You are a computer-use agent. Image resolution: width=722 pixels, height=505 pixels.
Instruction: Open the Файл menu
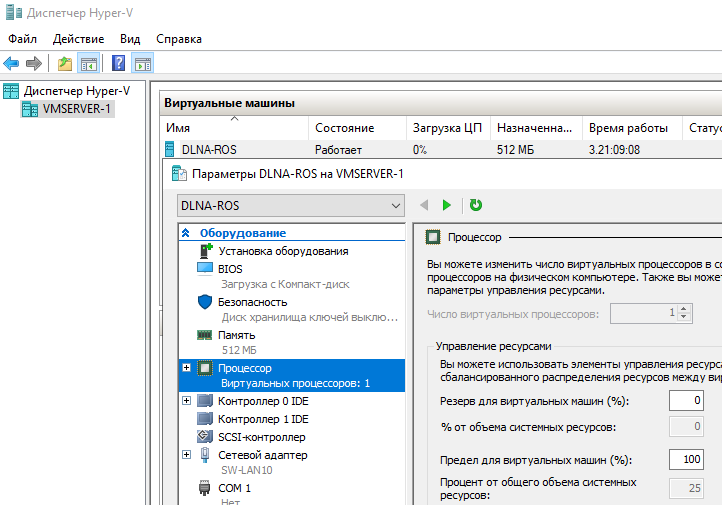pyautogui.click(x=23, y=39)
